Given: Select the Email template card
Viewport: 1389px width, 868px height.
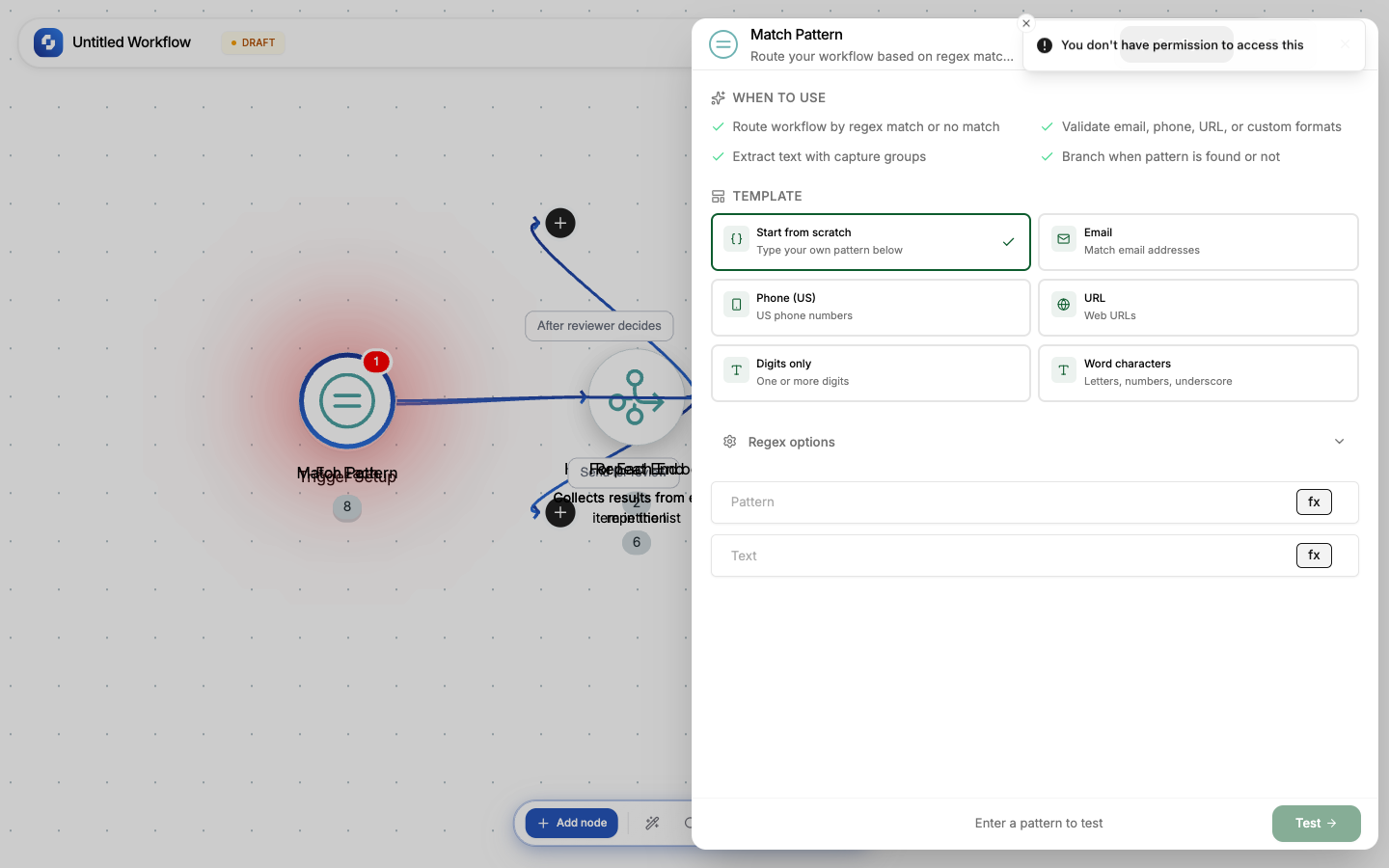Looking at the screenshot, I should point(1198,241).
